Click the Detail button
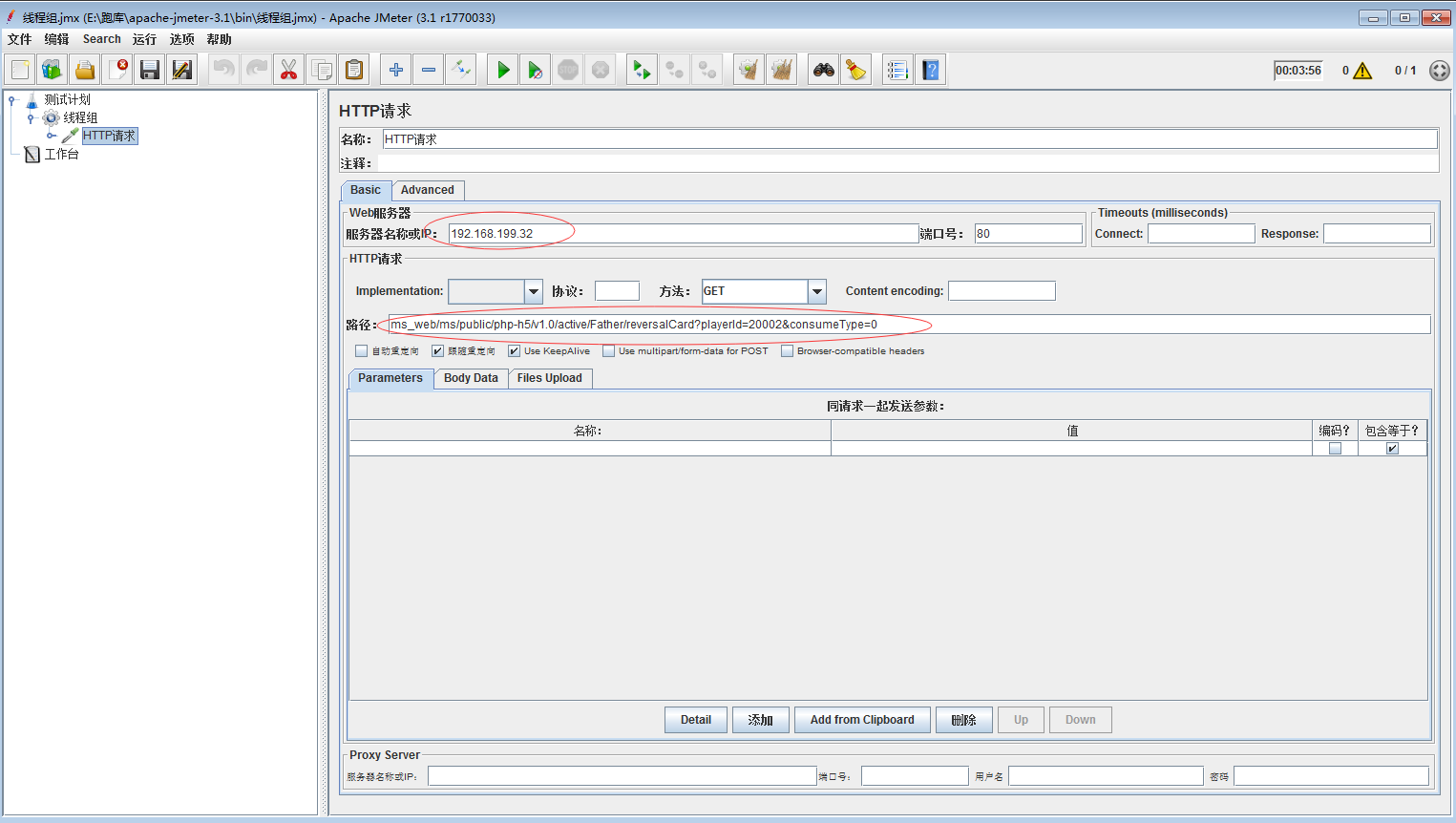This screenshot has width=1456, height=823. point(695,720)
